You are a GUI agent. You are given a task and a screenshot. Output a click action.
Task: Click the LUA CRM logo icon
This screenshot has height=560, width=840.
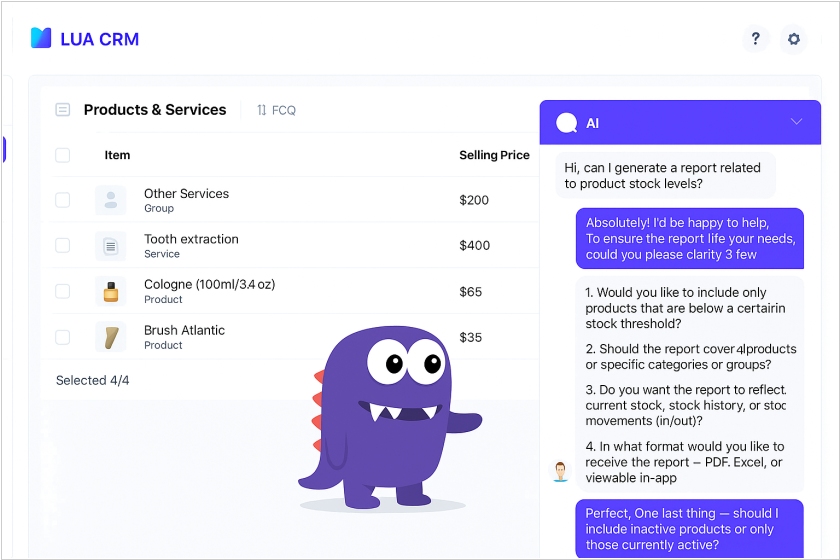tap(41, 39)
